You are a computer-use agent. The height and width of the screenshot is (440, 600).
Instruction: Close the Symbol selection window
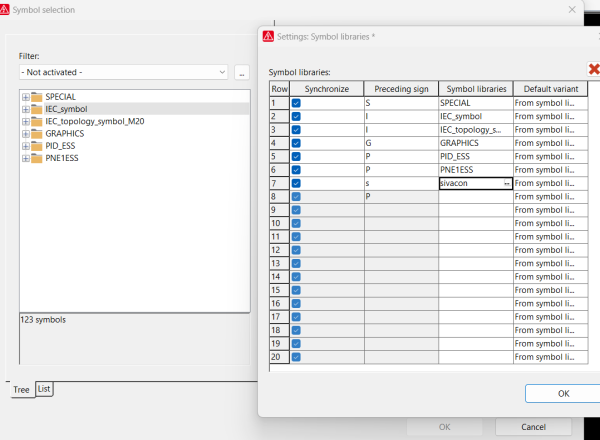pos(572,10)
